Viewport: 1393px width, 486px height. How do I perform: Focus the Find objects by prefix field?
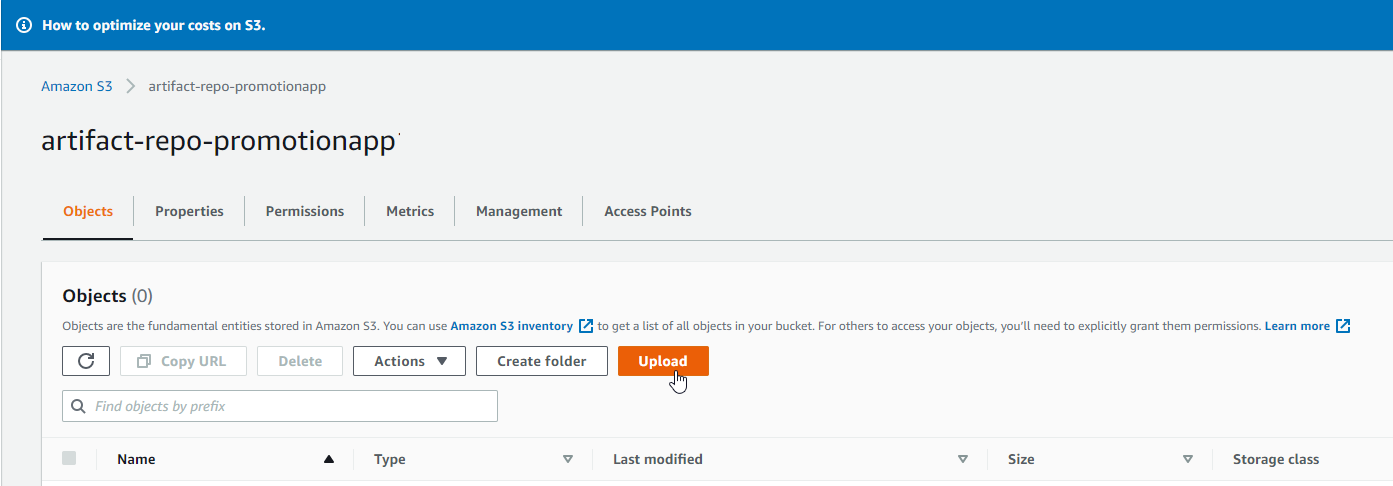(280, 406)
